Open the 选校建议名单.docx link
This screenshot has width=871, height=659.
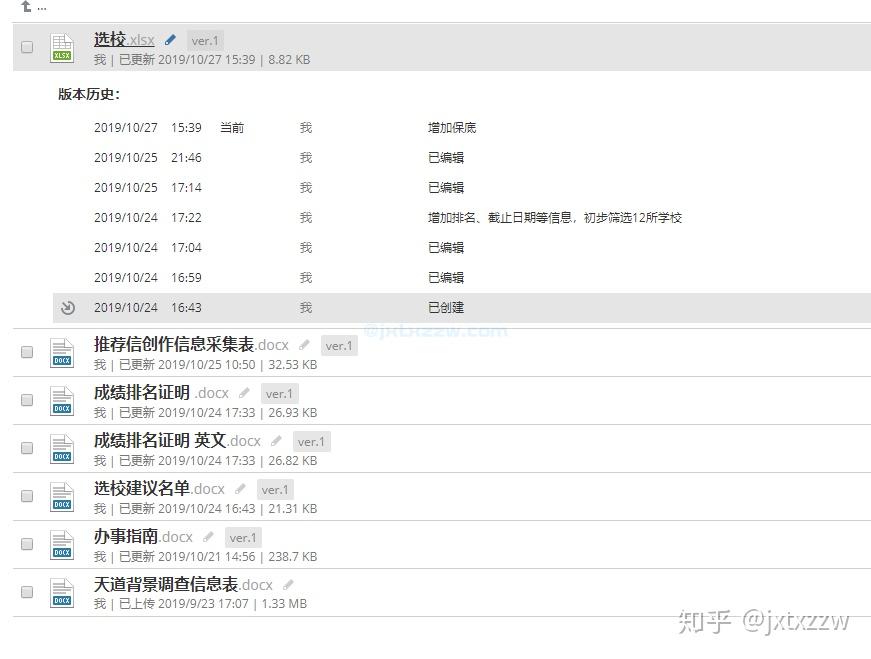click(159, 488)
